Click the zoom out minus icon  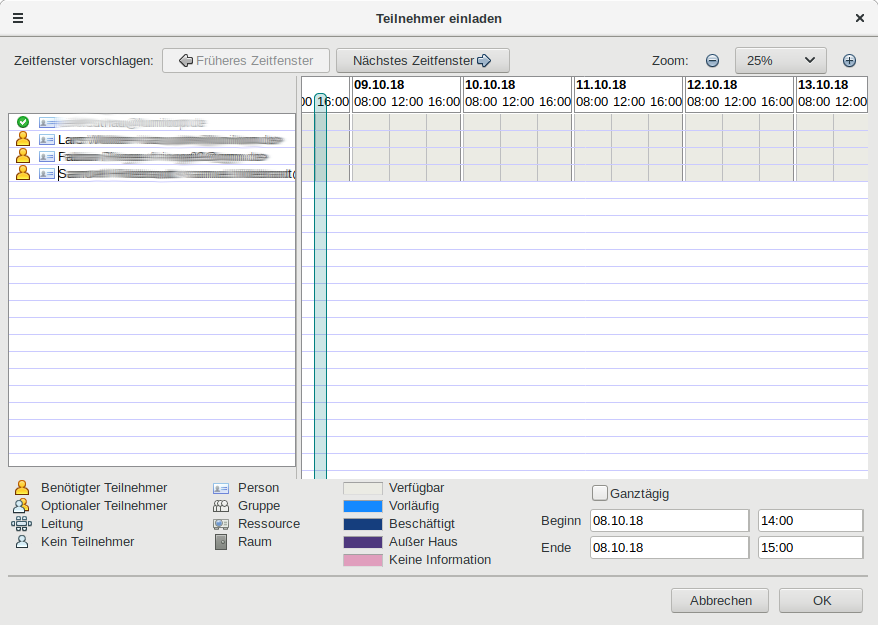[712, 60]
